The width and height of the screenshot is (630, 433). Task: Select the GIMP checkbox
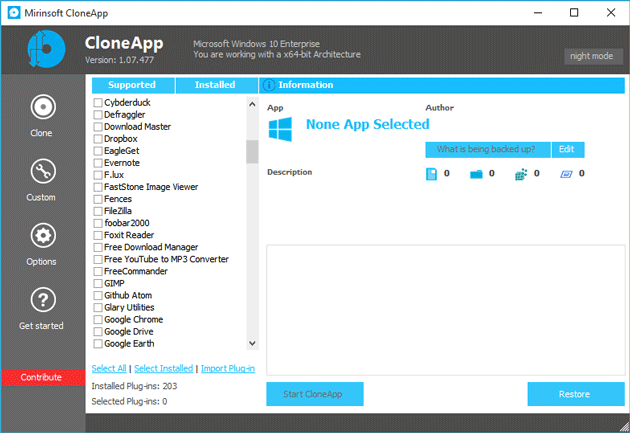click(x=98, y=284)
